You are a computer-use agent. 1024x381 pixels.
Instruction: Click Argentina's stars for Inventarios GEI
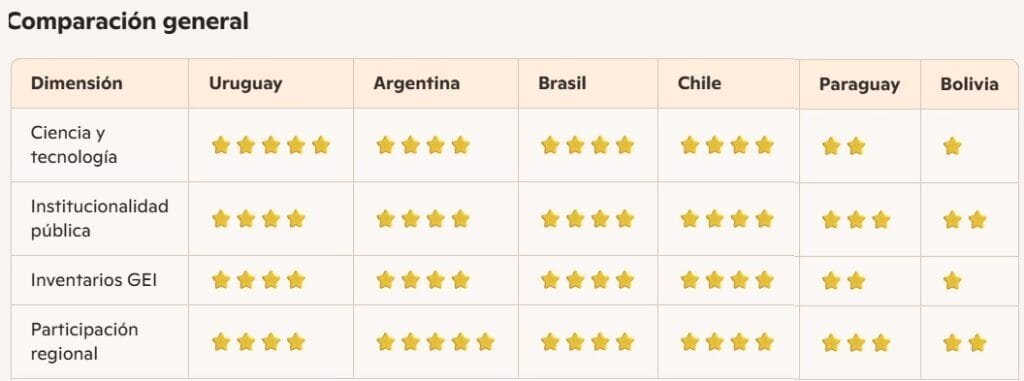tap(423, 280)
